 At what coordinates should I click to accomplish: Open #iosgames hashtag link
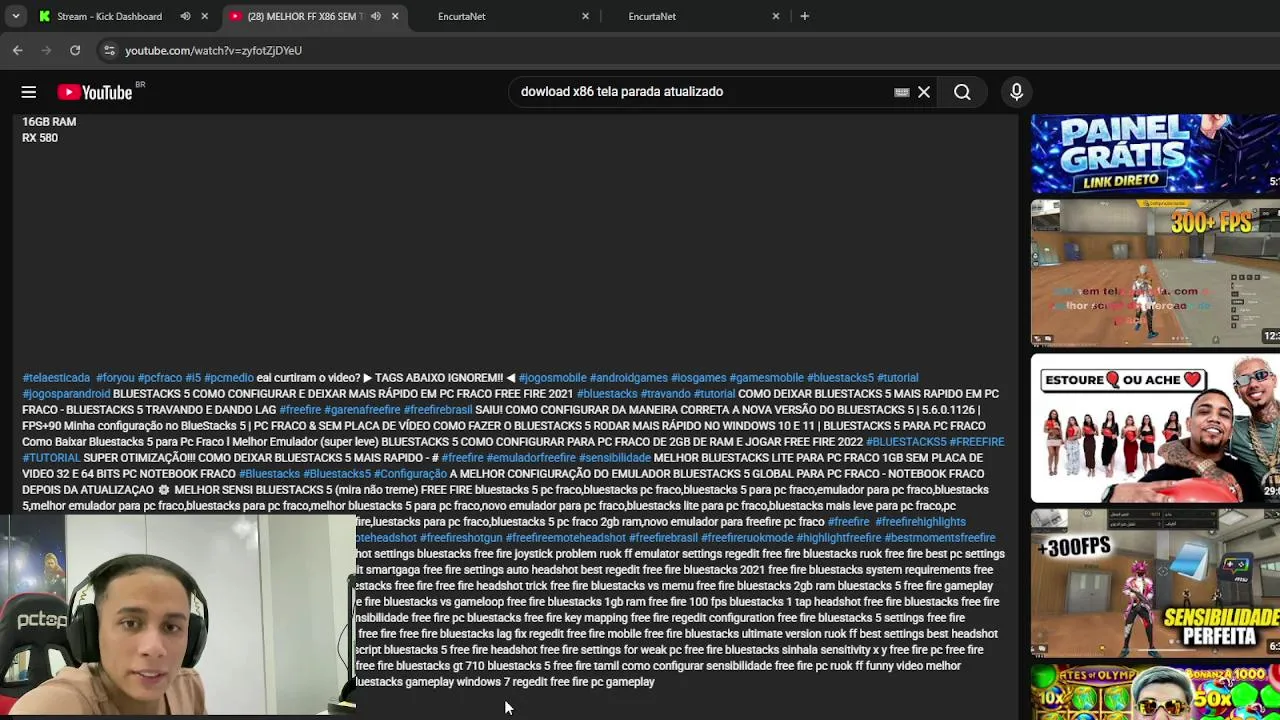[698, 378]
